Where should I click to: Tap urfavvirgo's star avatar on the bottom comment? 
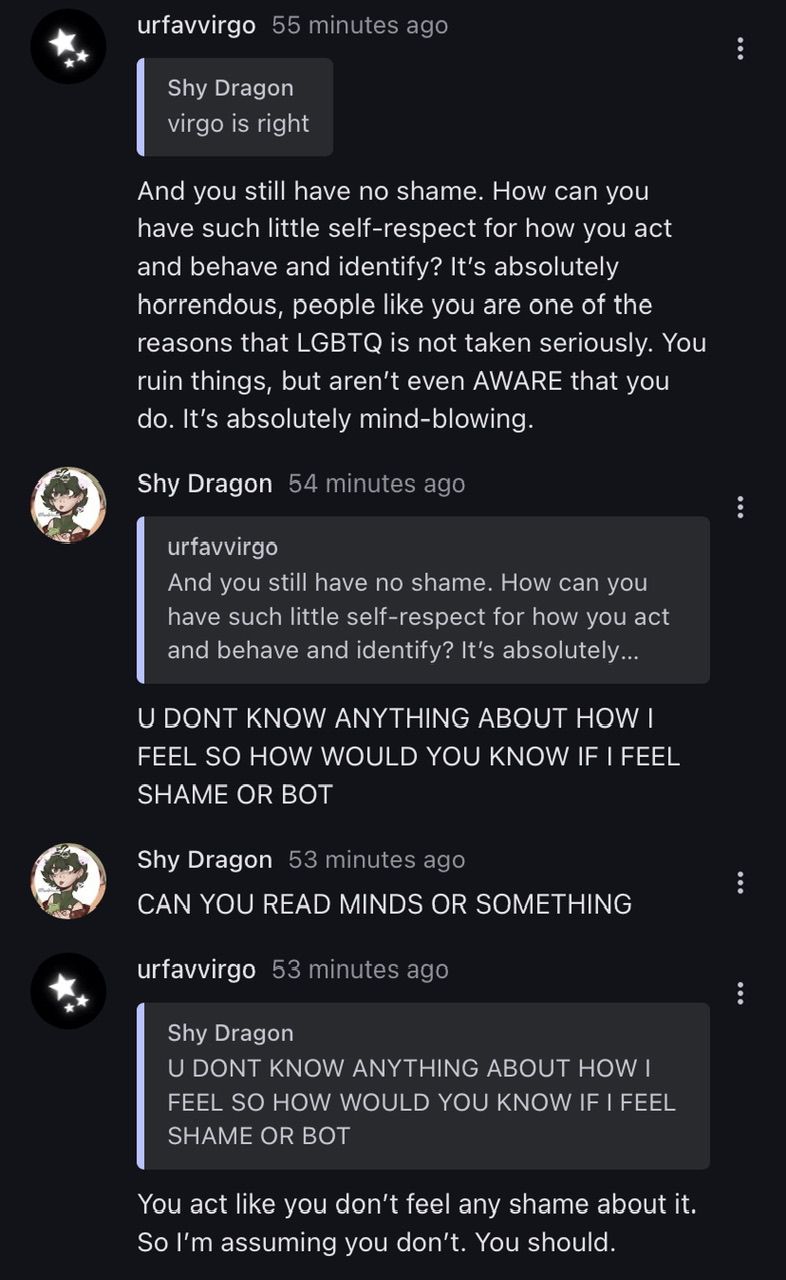point(68,991)
